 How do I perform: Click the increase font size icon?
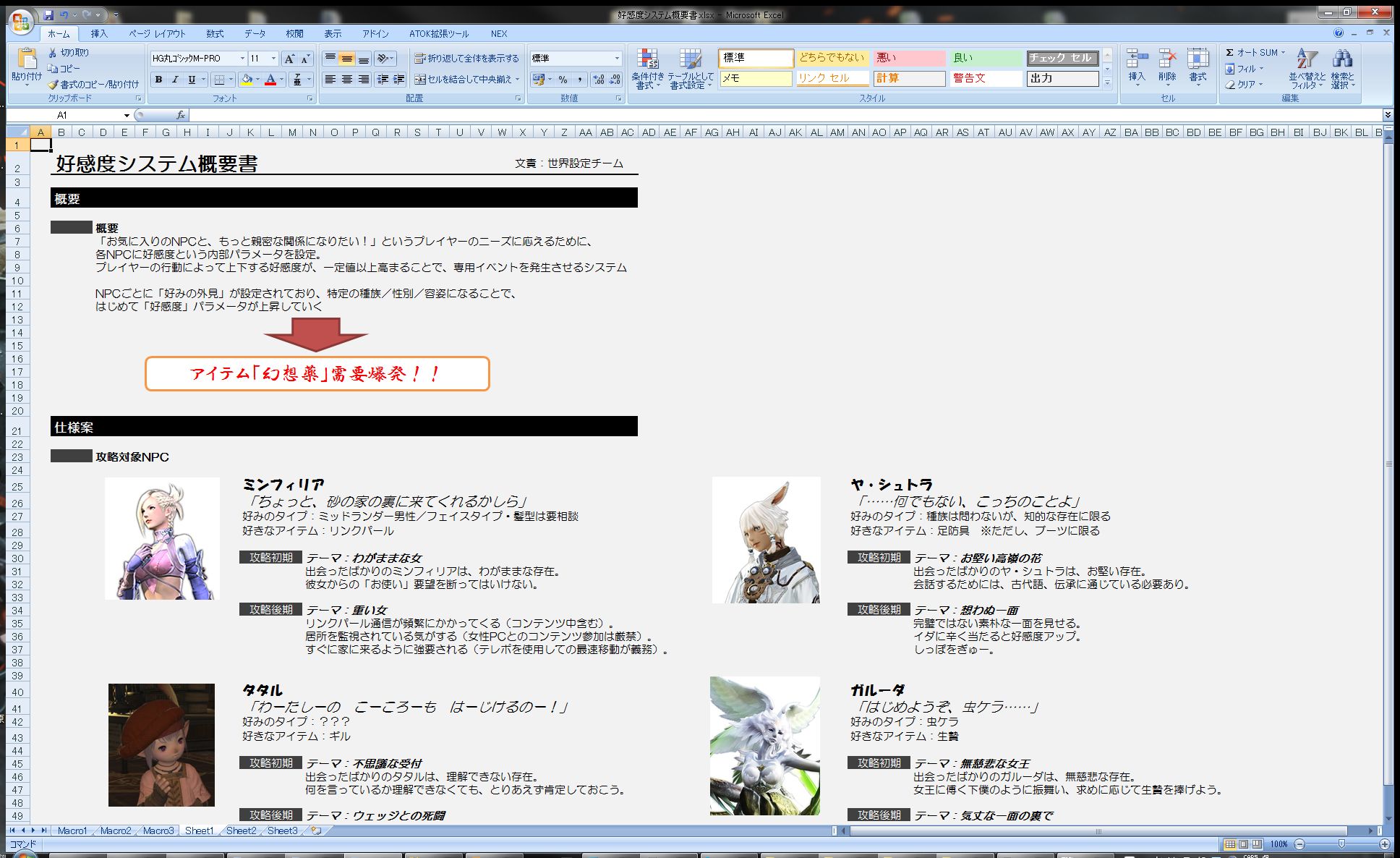(x=289, y=59)
